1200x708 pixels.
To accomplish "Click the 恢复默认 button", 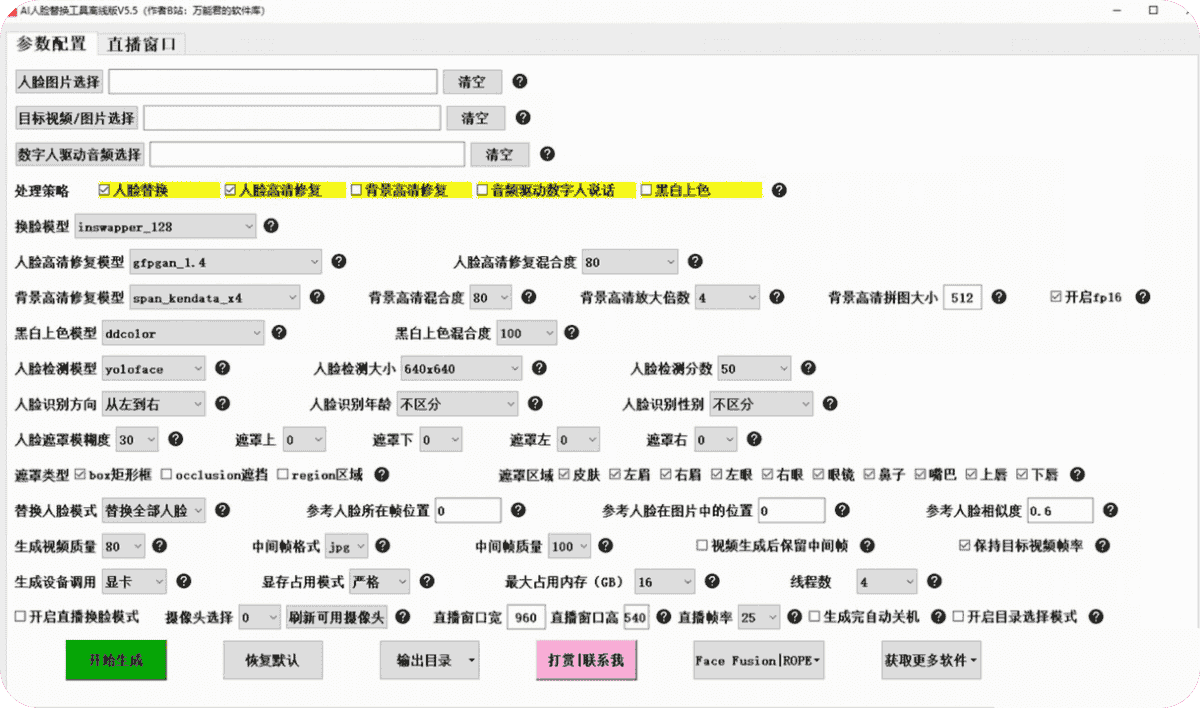I will click(x=272, y=660).
